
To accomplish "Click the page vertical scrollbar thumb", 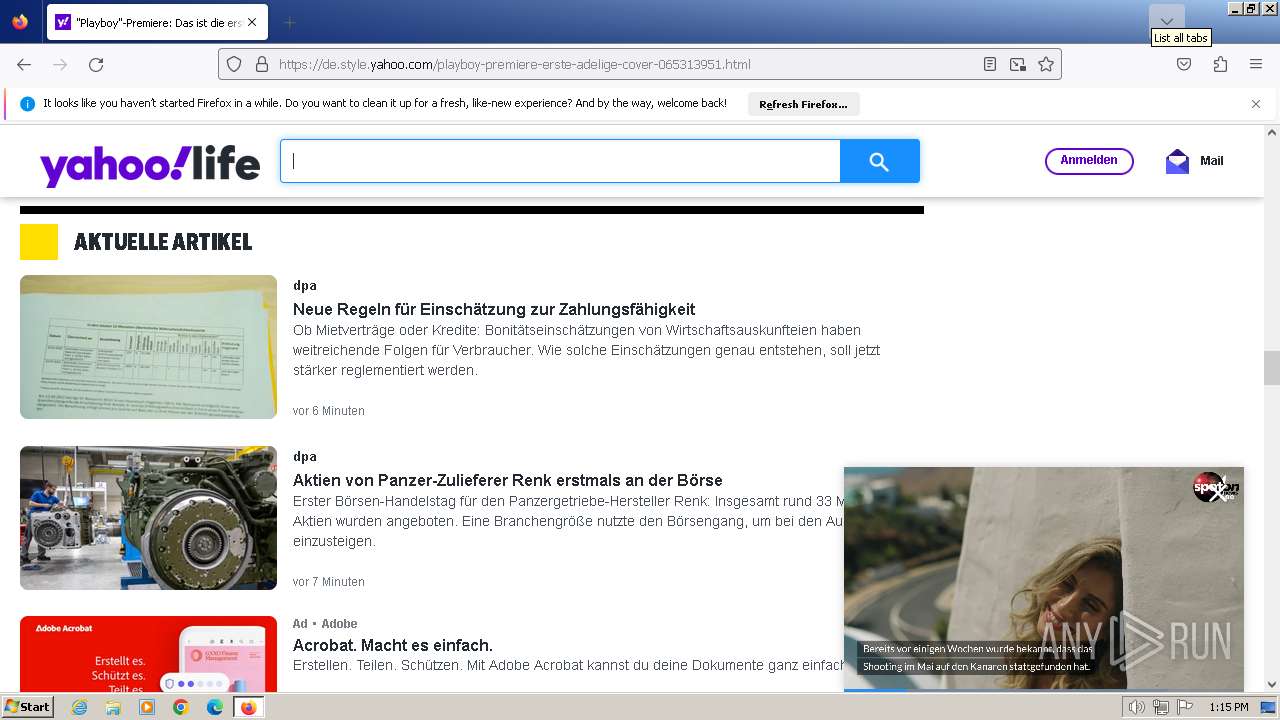I will [x=1272, y=368].
